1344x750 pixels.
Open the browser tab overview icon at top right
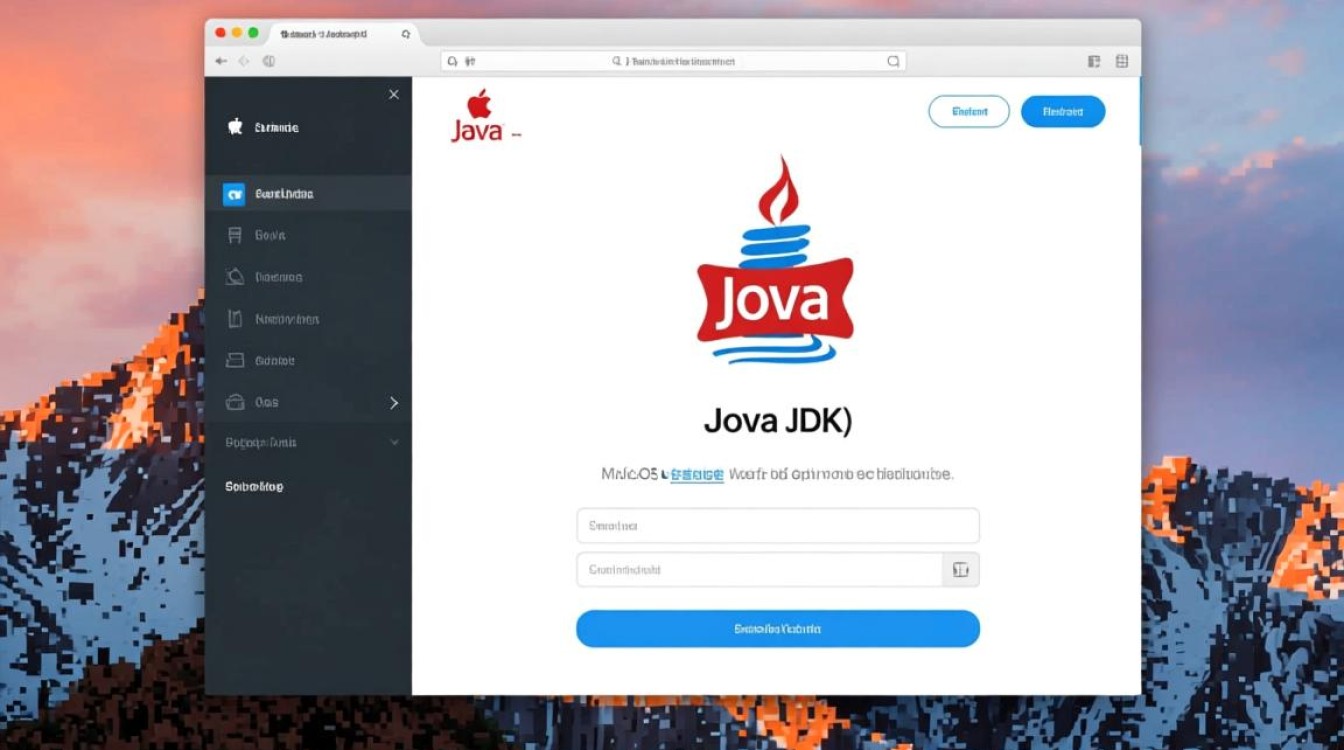coord(1122,60)
